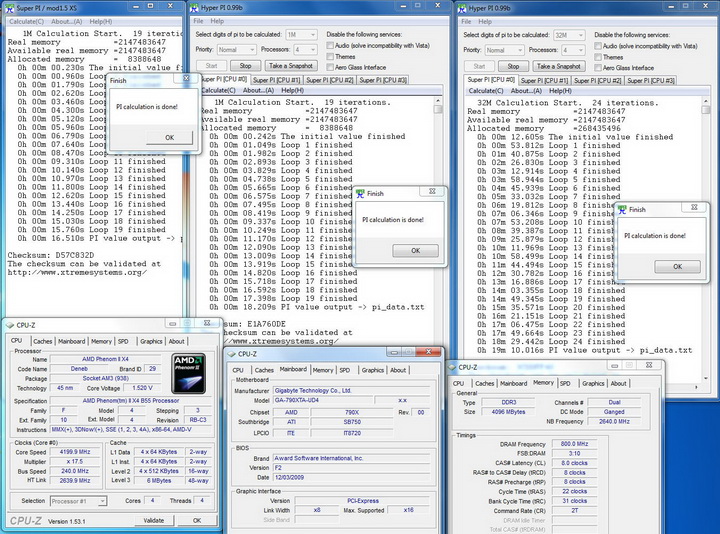Open About...(A) menu in Super PI mod1.5

[67, 22]
